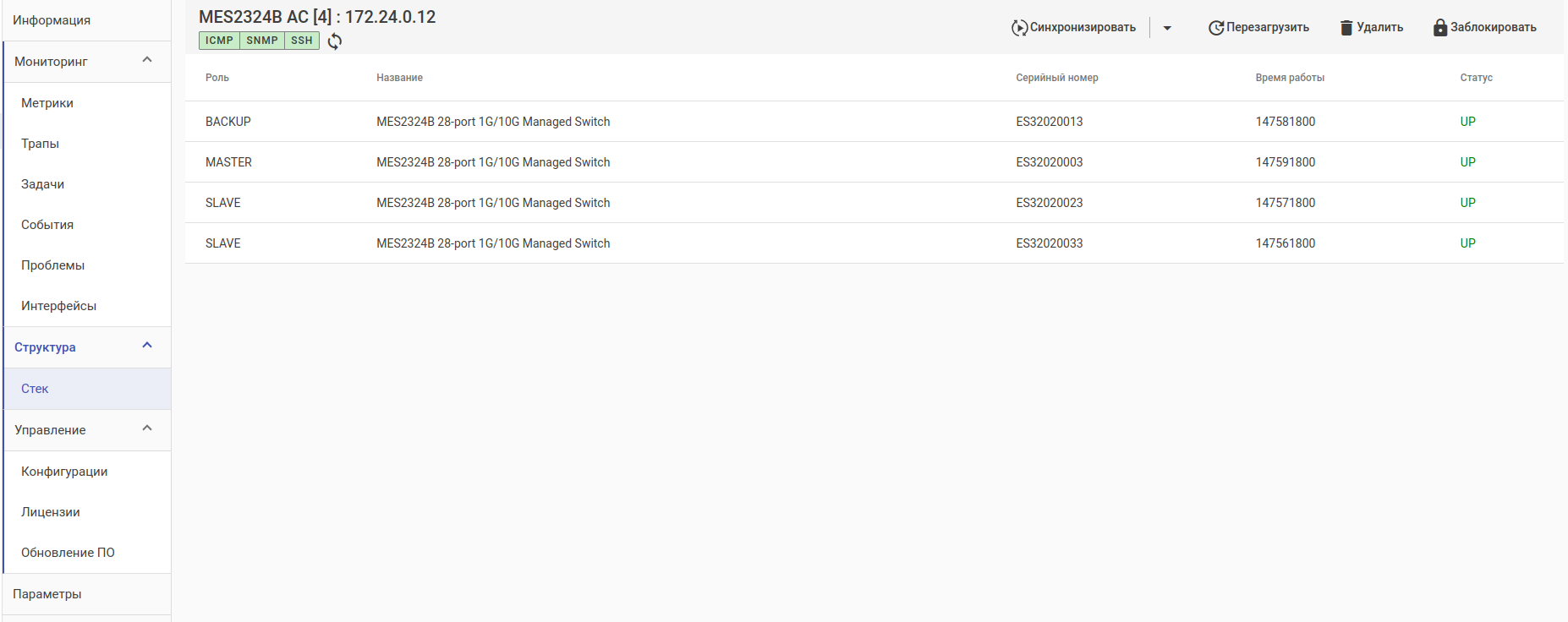Click the synchronize play icon
This screenshot has height=622, width=1568.
[x=1020, y=28]
